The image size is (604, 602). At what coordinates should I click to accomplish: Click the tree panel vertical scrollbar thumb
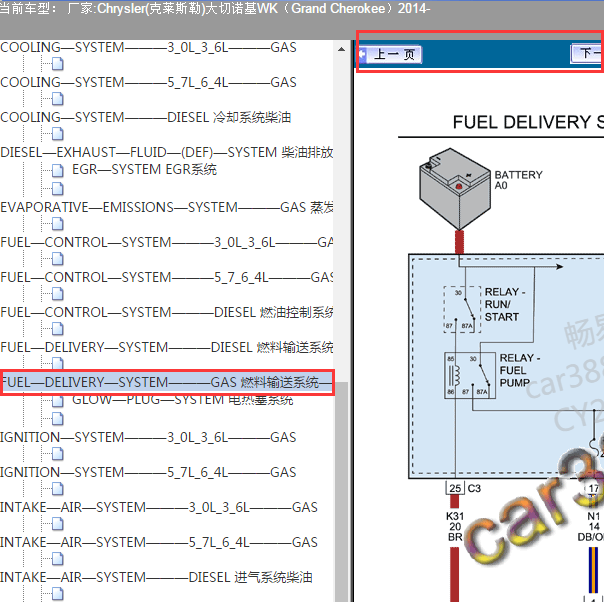click(x=341, y=491)
